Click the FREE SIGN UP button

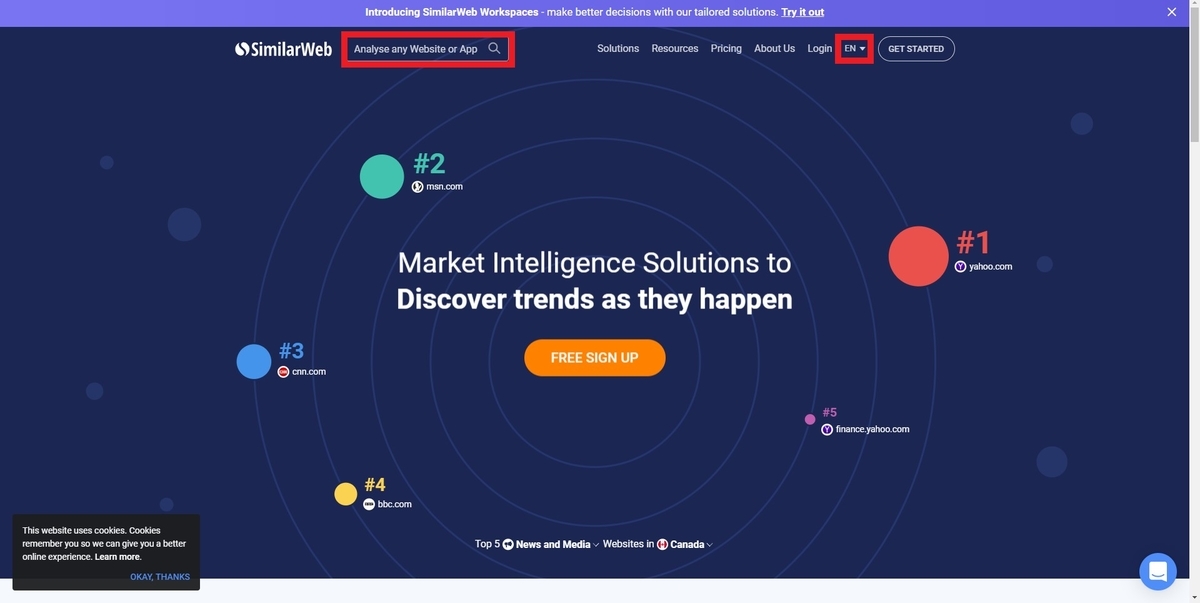[x=595, y=357]
